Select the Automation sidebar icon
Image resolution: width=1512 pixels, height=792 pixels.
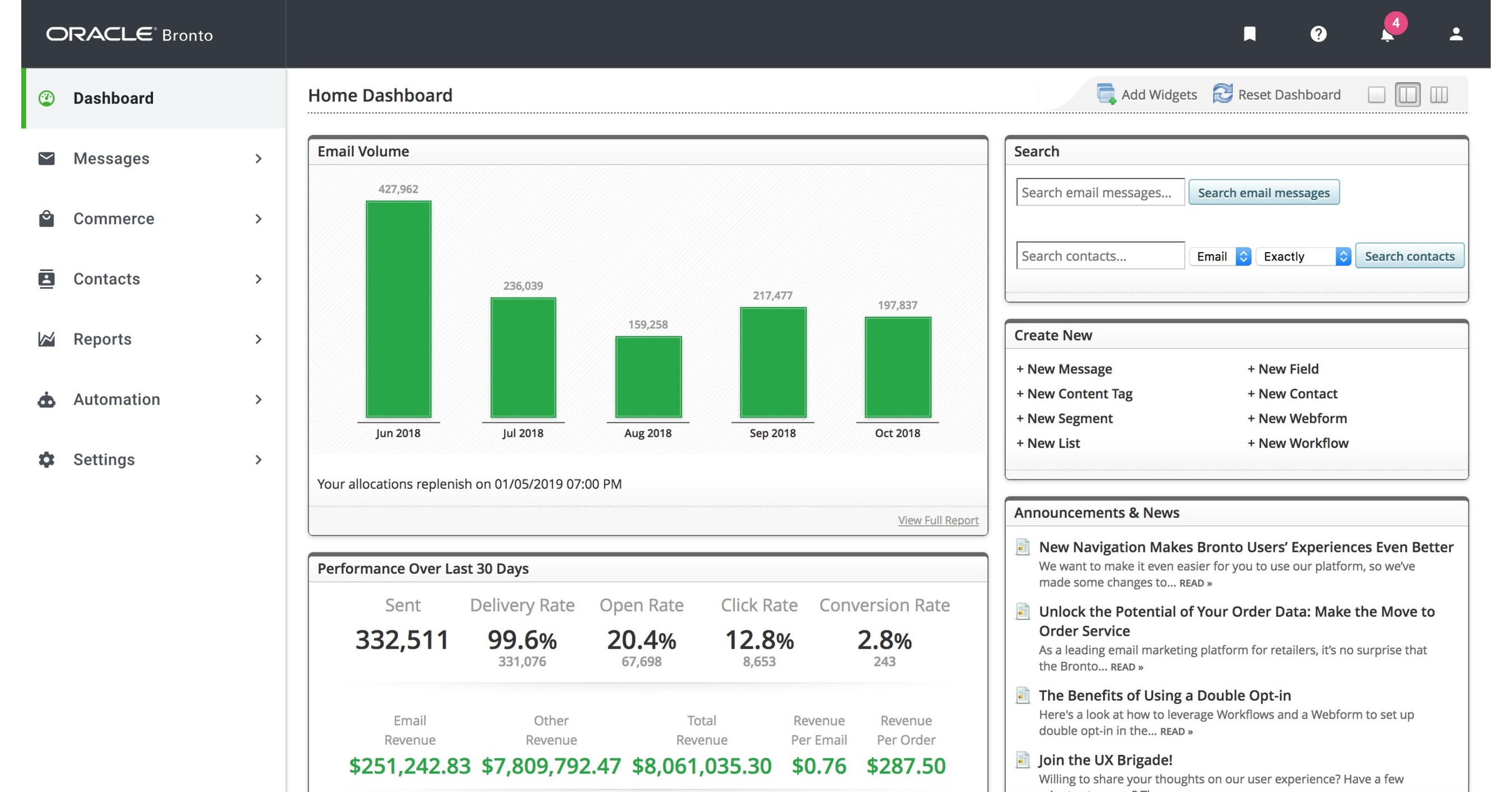point(46,399)
